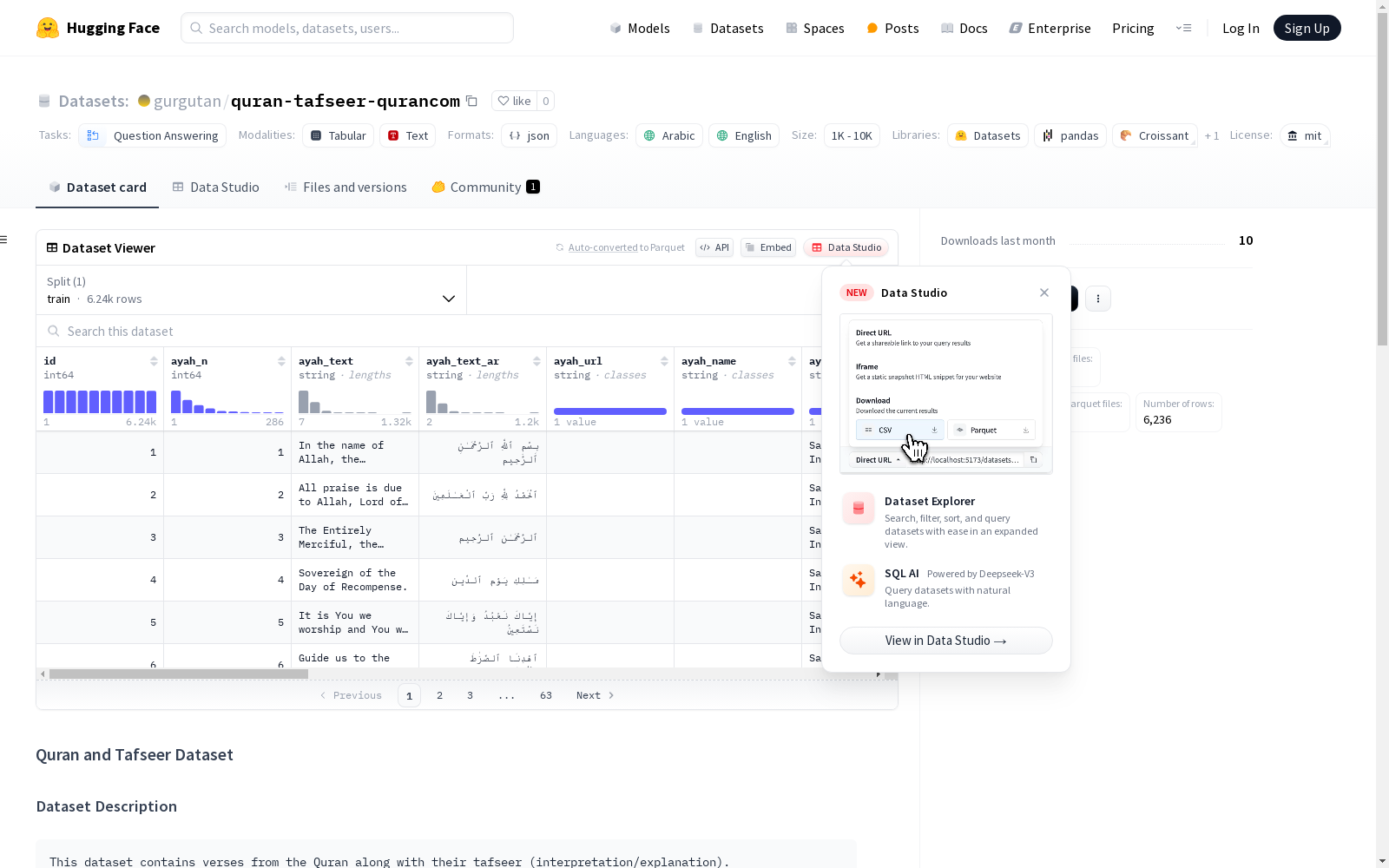Go to page 3 of the dataset

click(471, 695)
